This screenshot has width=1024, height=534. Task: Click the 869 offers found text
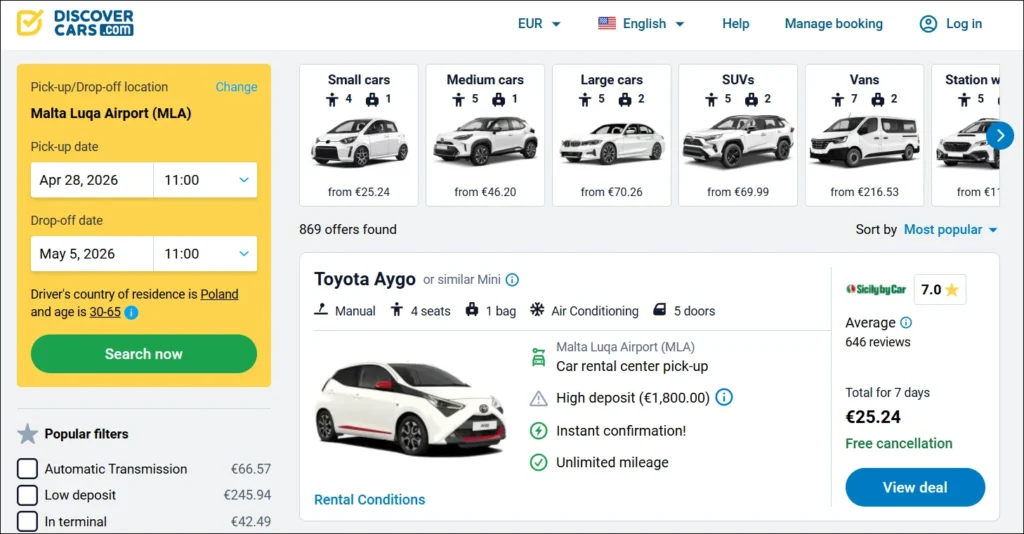348,230
